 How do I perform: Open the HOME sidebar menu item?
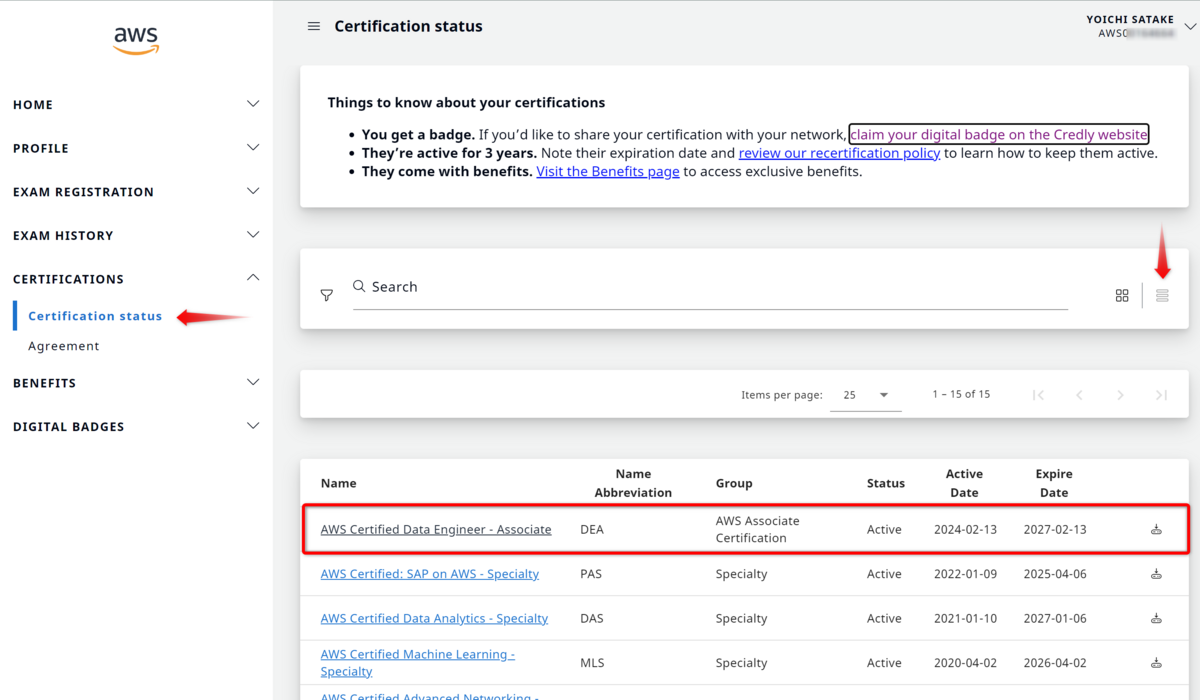(30, 104)
